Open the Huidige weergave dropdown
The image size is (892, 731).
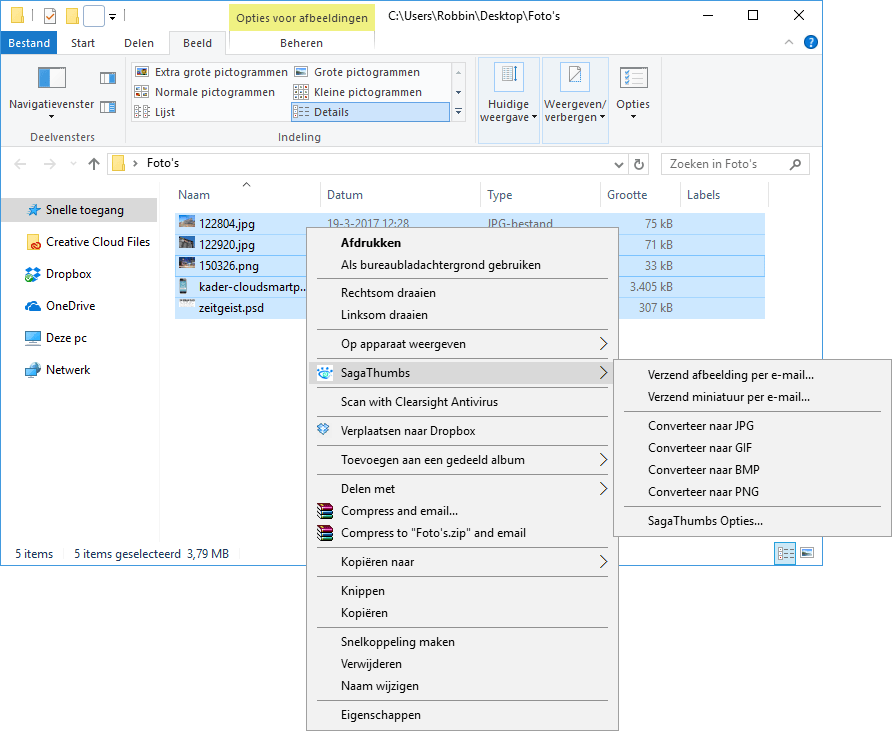509,100
